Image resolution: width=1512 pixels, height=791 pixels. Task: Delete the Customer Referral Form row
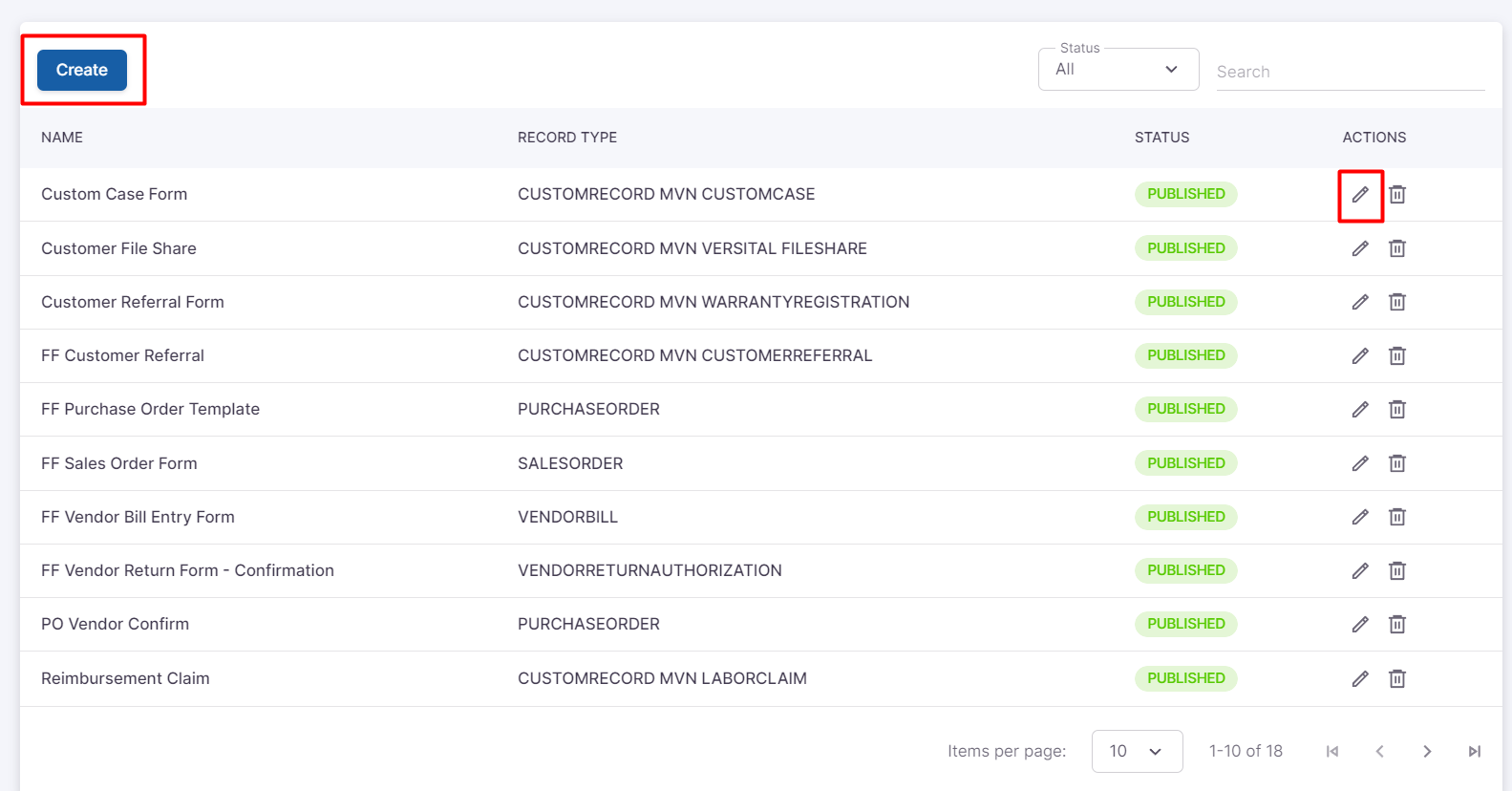point(1396,302)
